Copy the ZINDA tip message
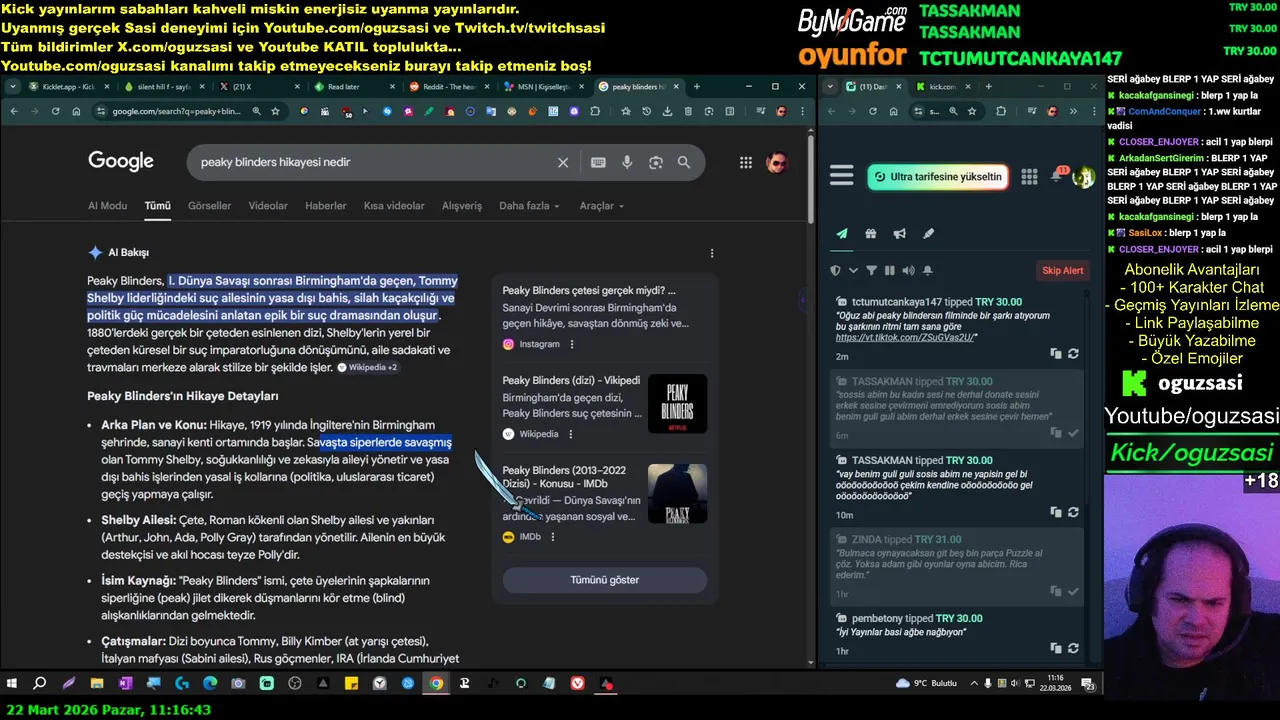This screenshot has width=1280, height=720. click(1056, 591)
